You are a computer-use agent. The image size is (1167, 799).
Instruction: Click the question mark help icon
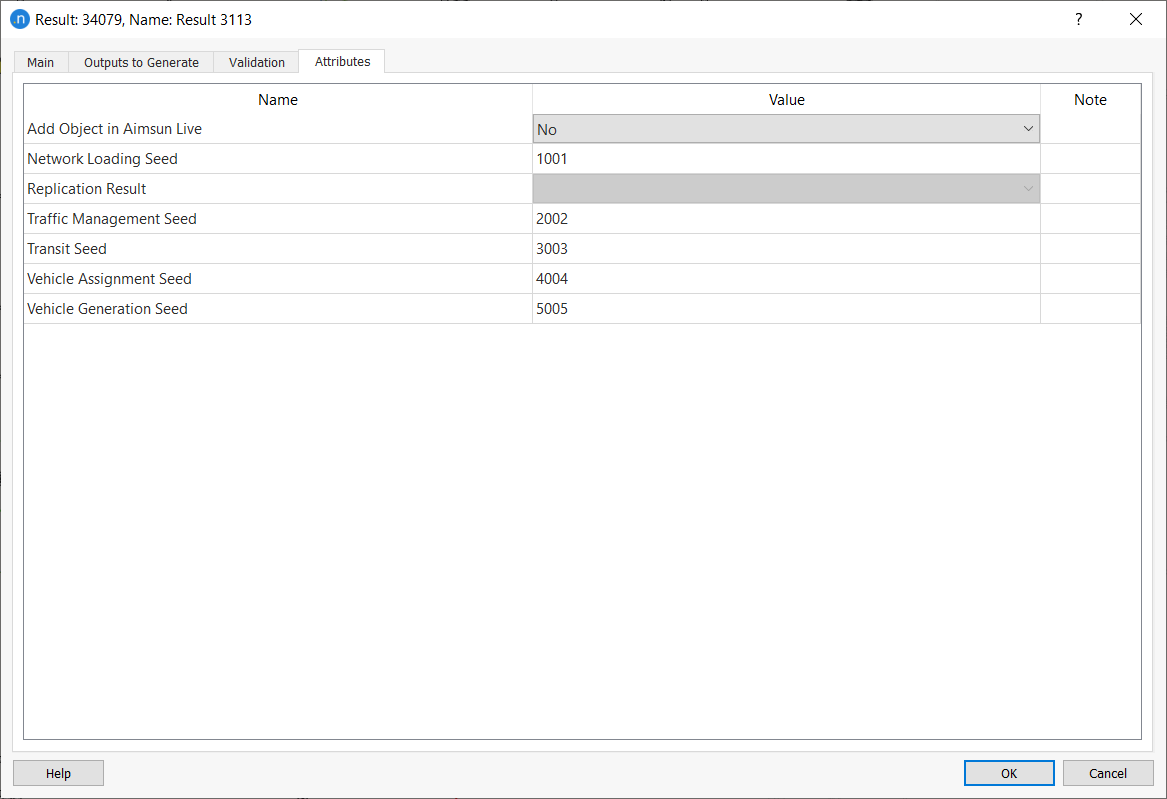(x=1078, y=19)
